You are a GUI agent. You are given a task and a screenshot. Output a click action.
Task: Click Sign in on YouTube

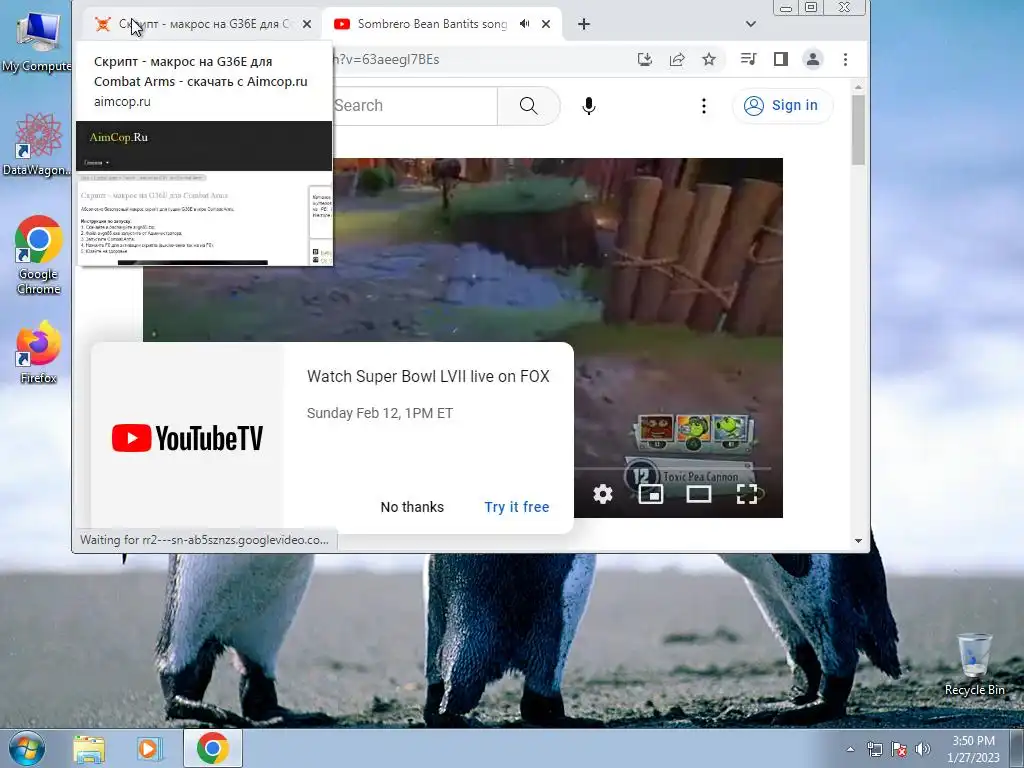(x=782, y=106)
